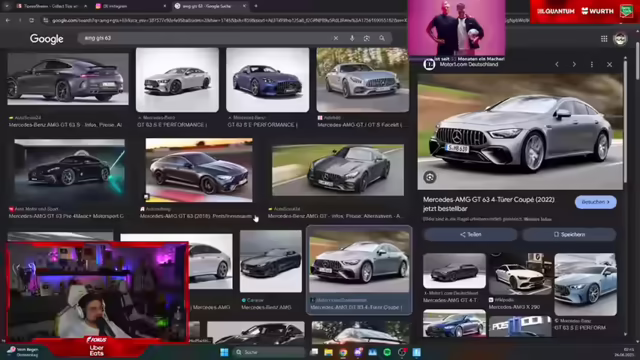Open three-dot options in preview panel
Screen dimensions: 640x360
pyautogui.click(x=592, y=64)
